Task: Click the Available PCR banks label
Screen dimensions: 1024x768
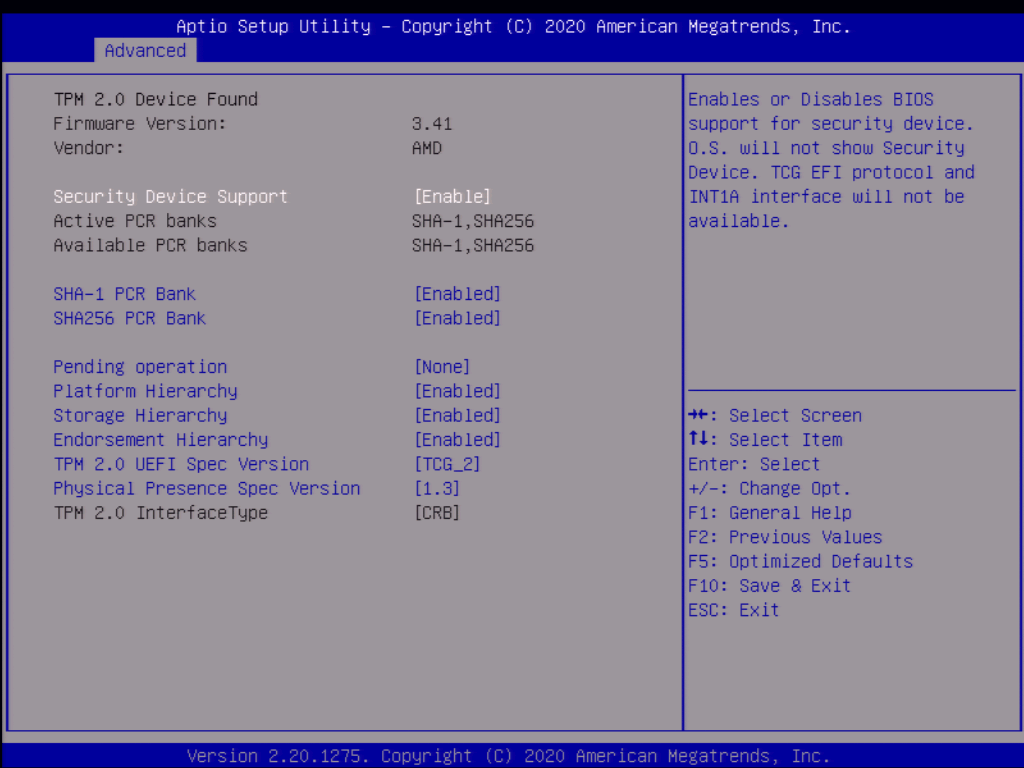Action: 150,246
